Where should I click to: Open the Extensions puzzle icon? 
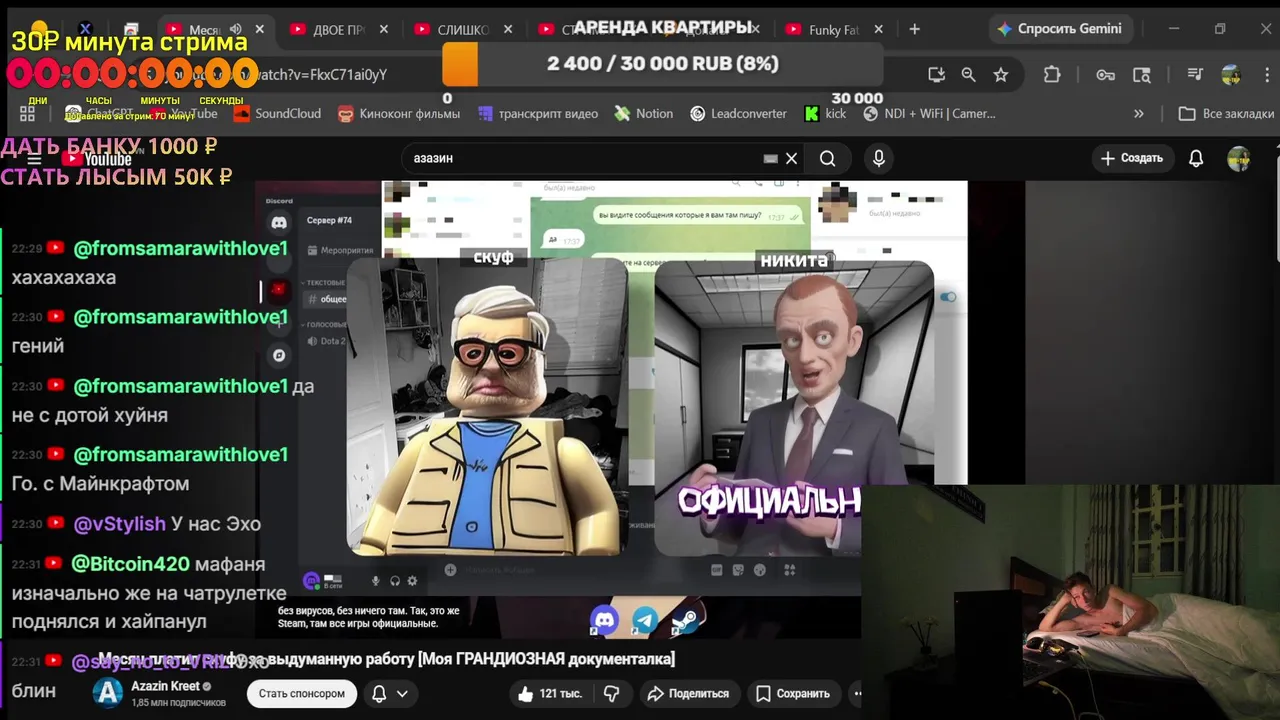(x=1052, y=74)
